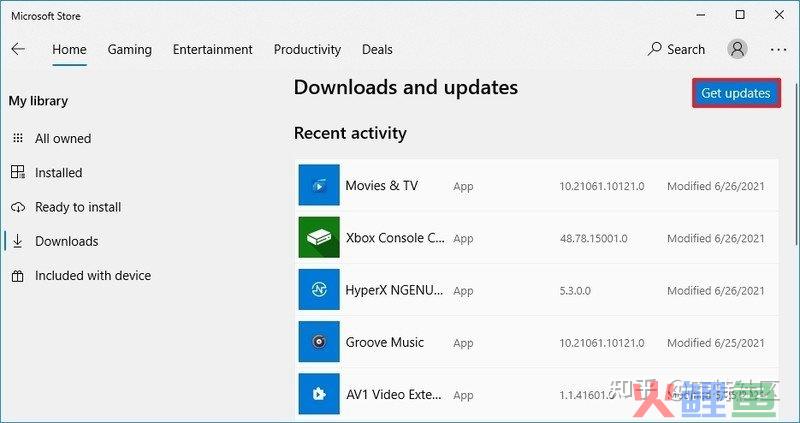800x423 pixels.
Task: Click the Ready to install cloud icon
Action: (18, 207)
